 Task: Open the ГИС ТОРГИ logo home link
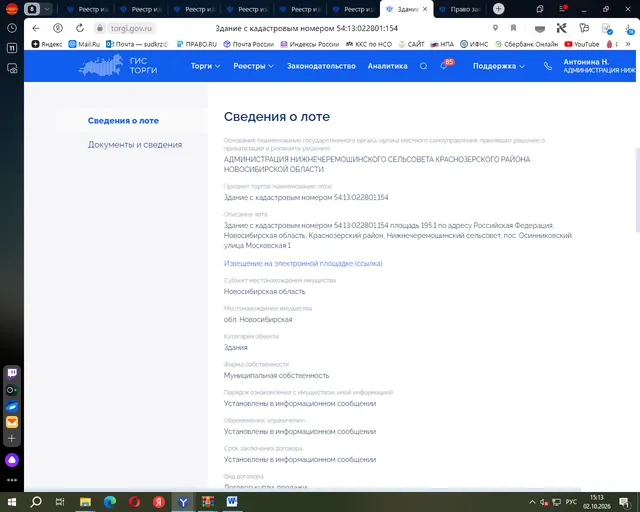point(118,66)
